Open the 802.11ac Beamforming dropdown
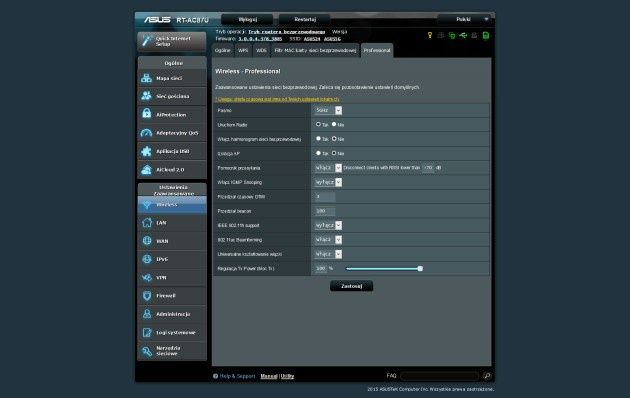The width and height of the screenshot is (630, 398). (328, 240)
